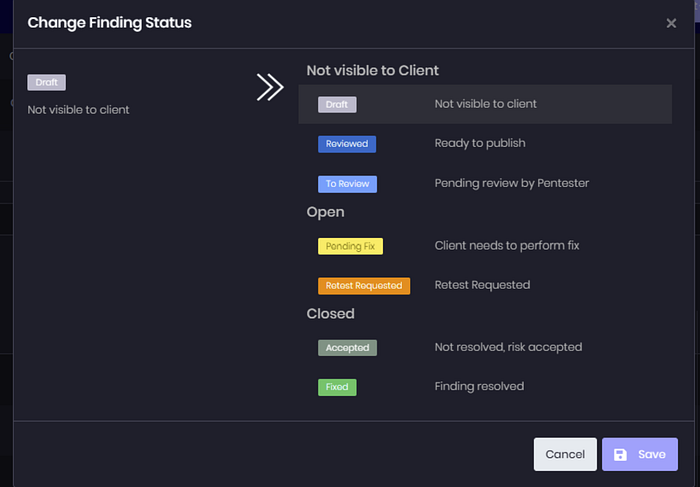Select the 'Ready to publish' option
This screenshot has height=487, width=700.
(479, 143)
